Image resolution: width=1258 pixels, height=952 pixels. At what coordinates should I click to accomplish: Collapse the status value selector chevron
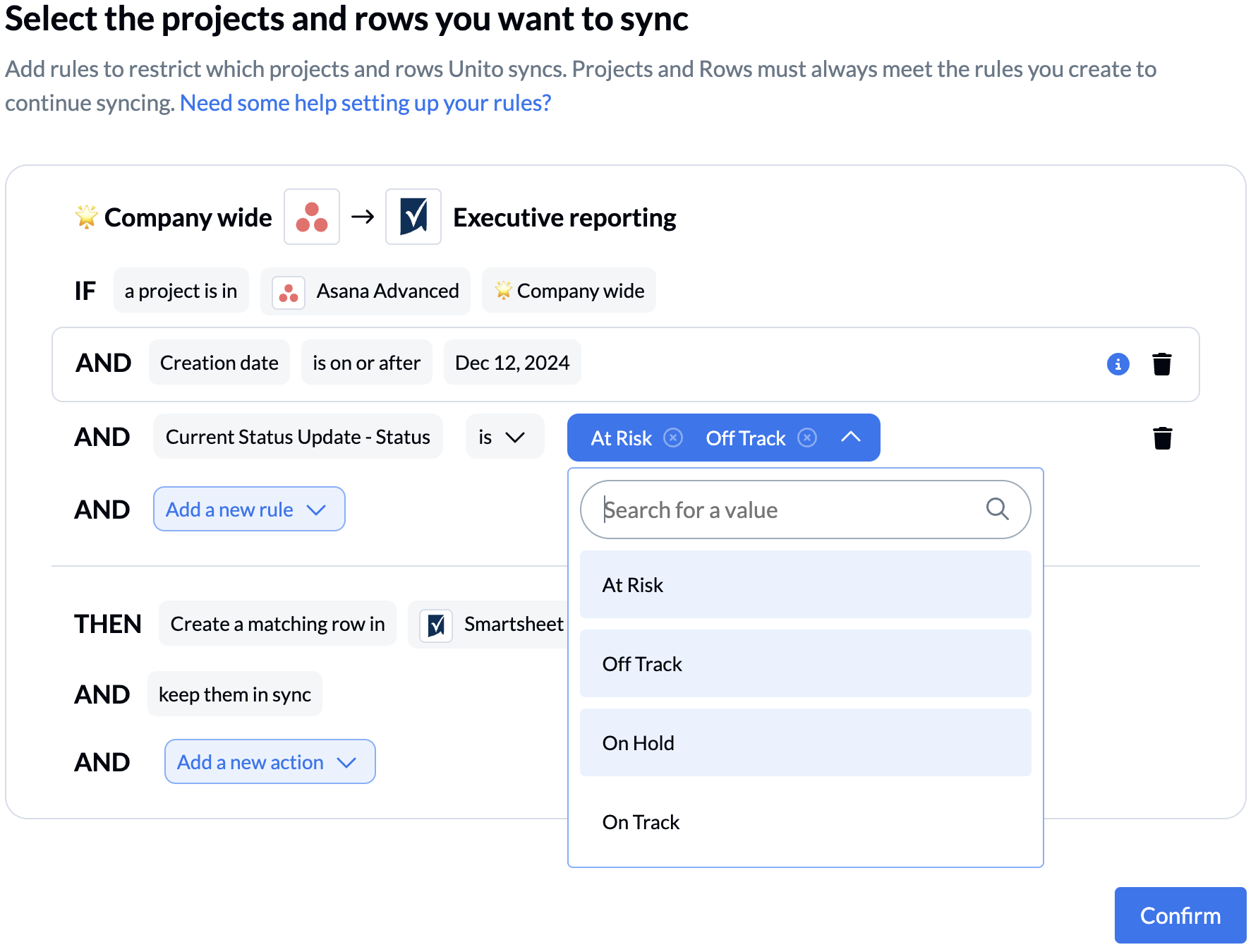pos(851,438)
